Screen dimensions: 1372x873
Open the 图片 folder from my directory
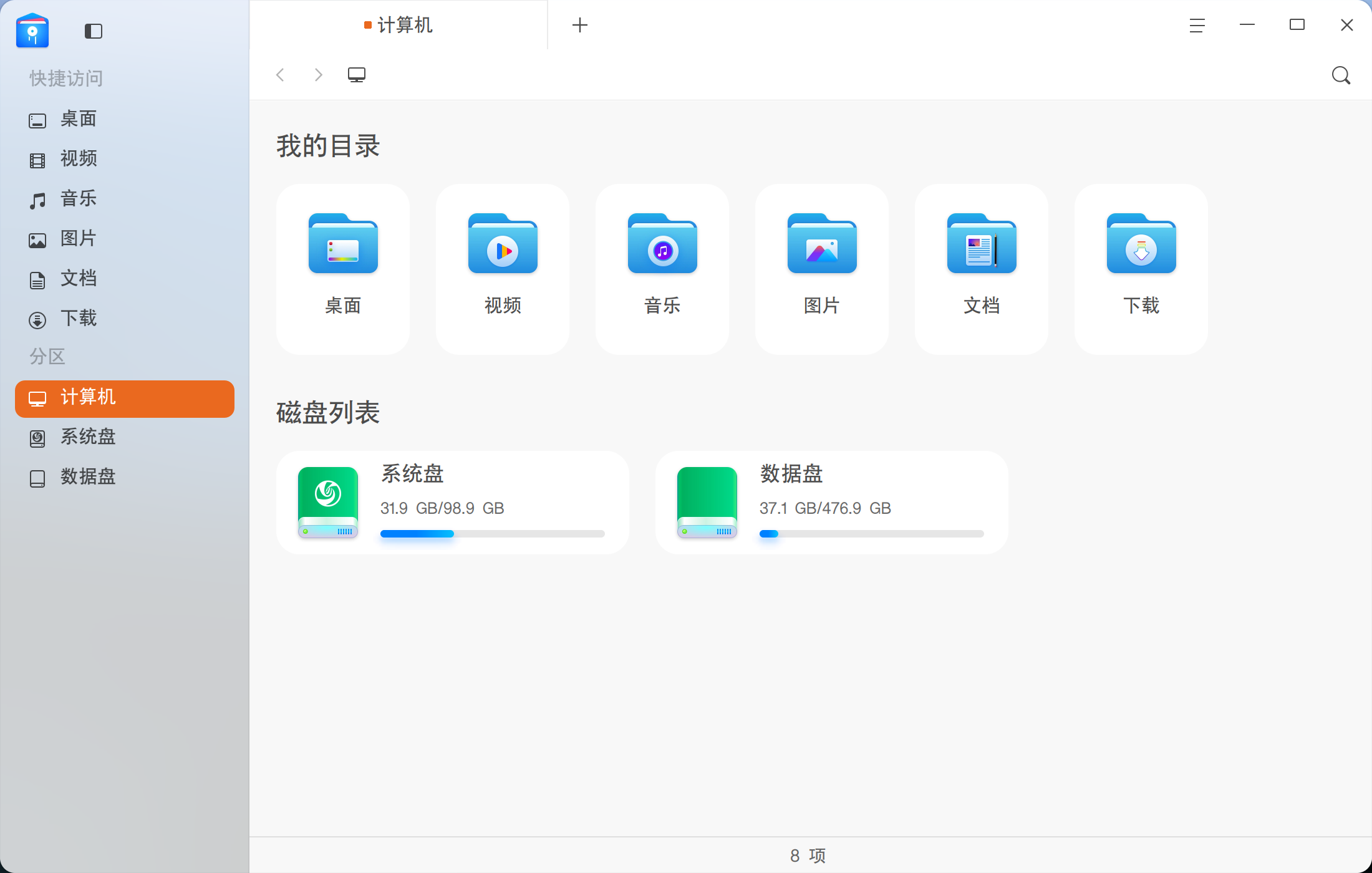coord(821,268)
